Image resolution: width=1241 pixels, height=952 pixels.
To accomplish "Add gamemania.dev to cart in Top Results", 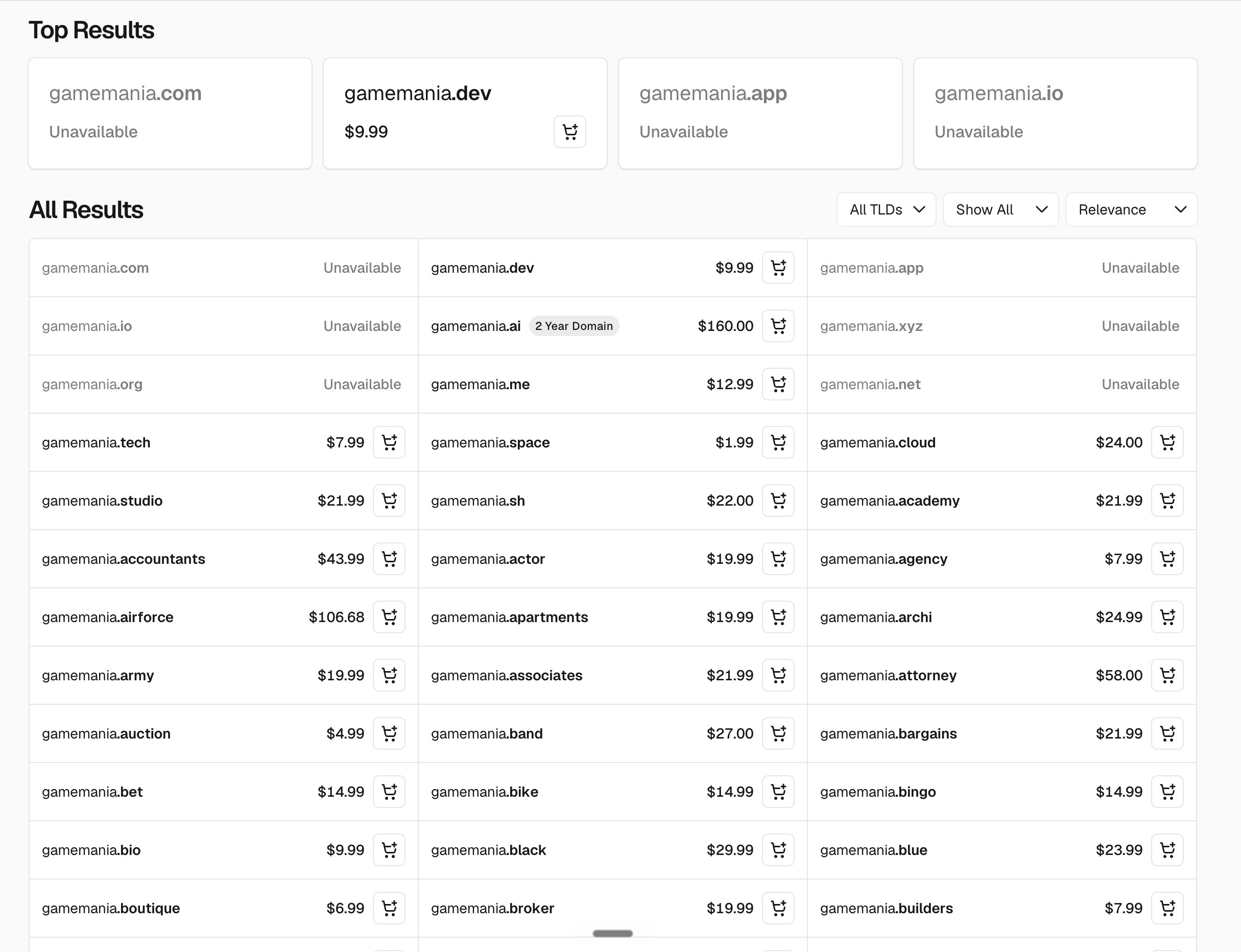I will 569,132.
